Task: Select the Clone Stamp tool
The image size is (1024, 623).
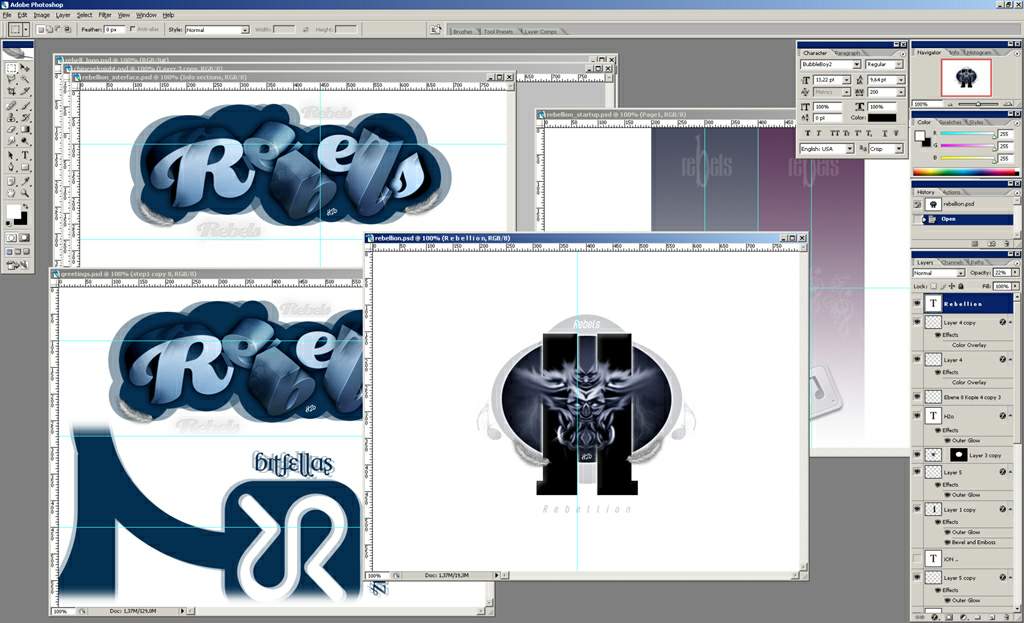Action: coord(11,118)
